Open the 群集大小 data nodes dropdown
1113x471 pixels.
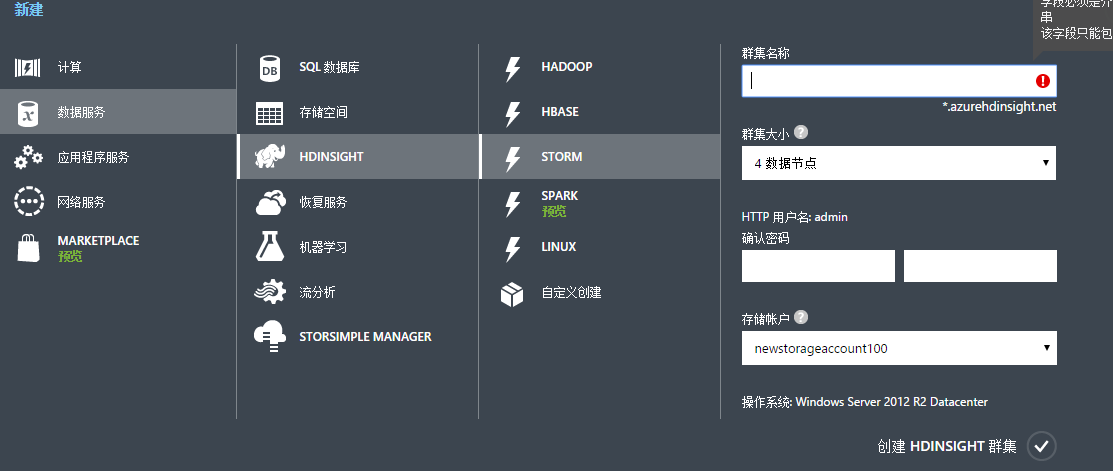coord(898,163)
